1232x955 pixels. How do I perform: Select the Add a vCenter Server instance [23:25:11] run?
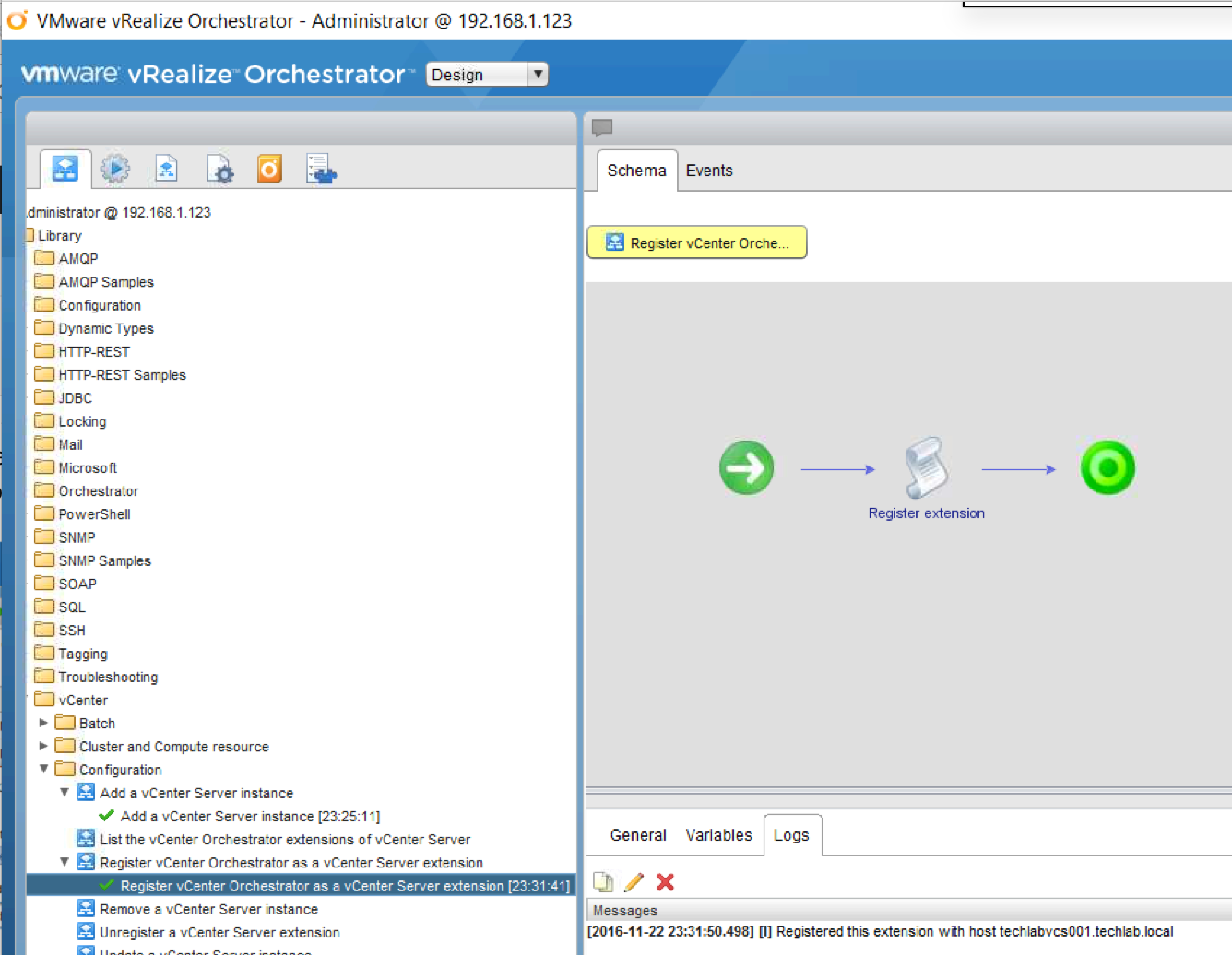250,816
